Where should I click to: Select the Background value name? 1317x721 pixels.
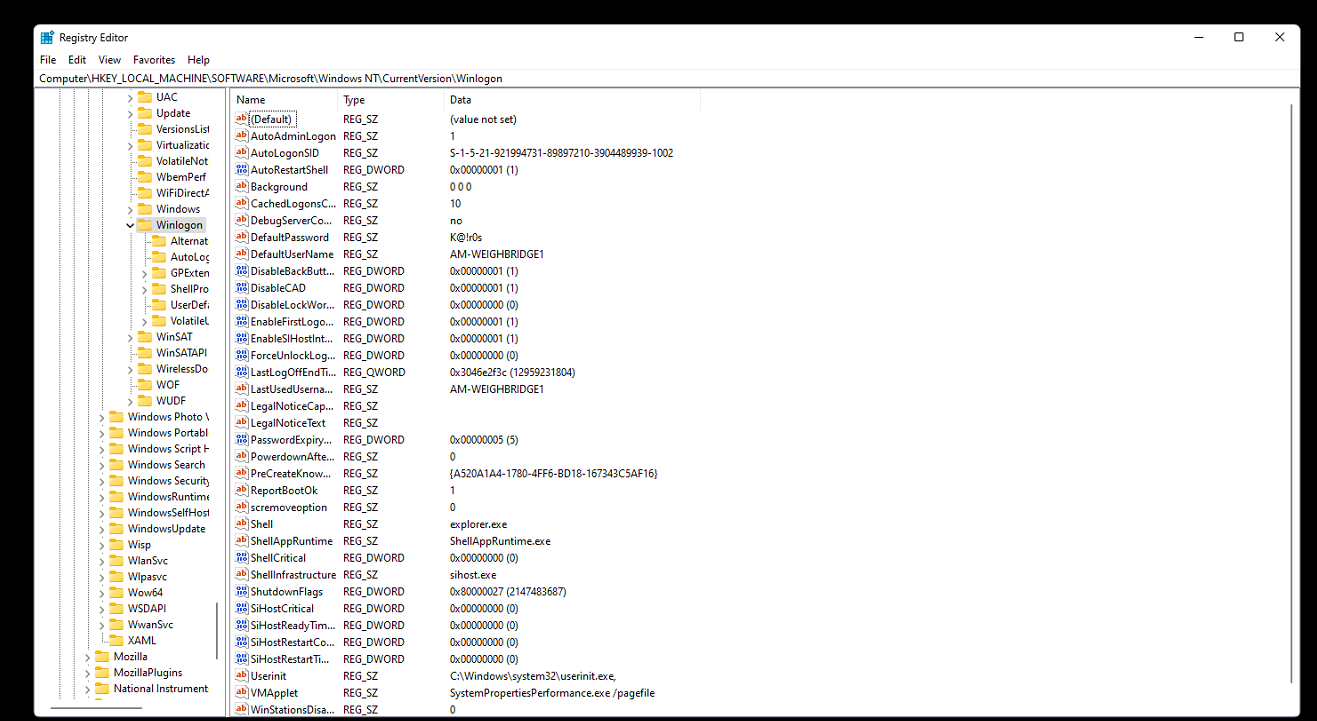[279, 187]
